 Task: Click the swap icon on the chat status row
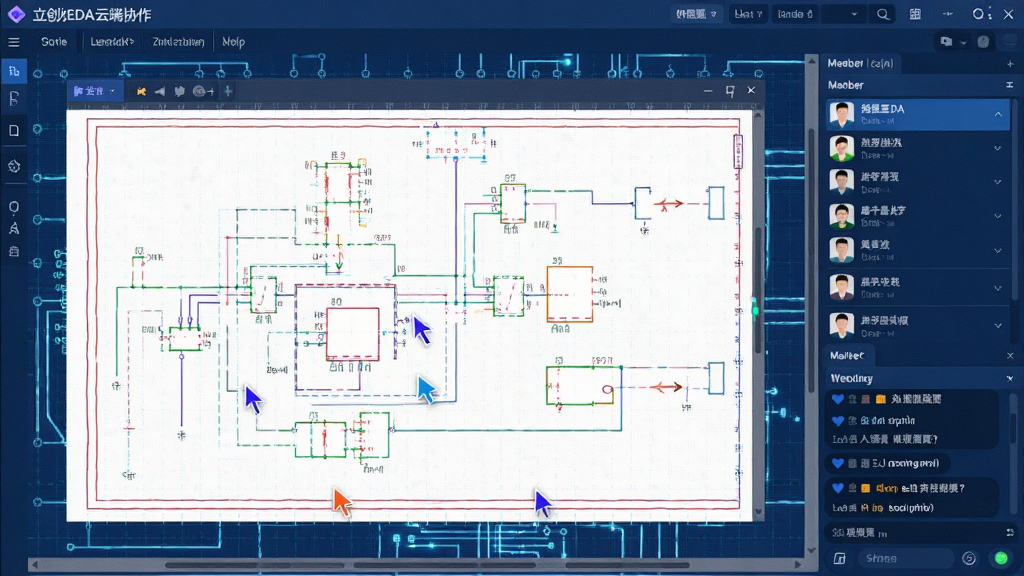[x=1010, y=532]
